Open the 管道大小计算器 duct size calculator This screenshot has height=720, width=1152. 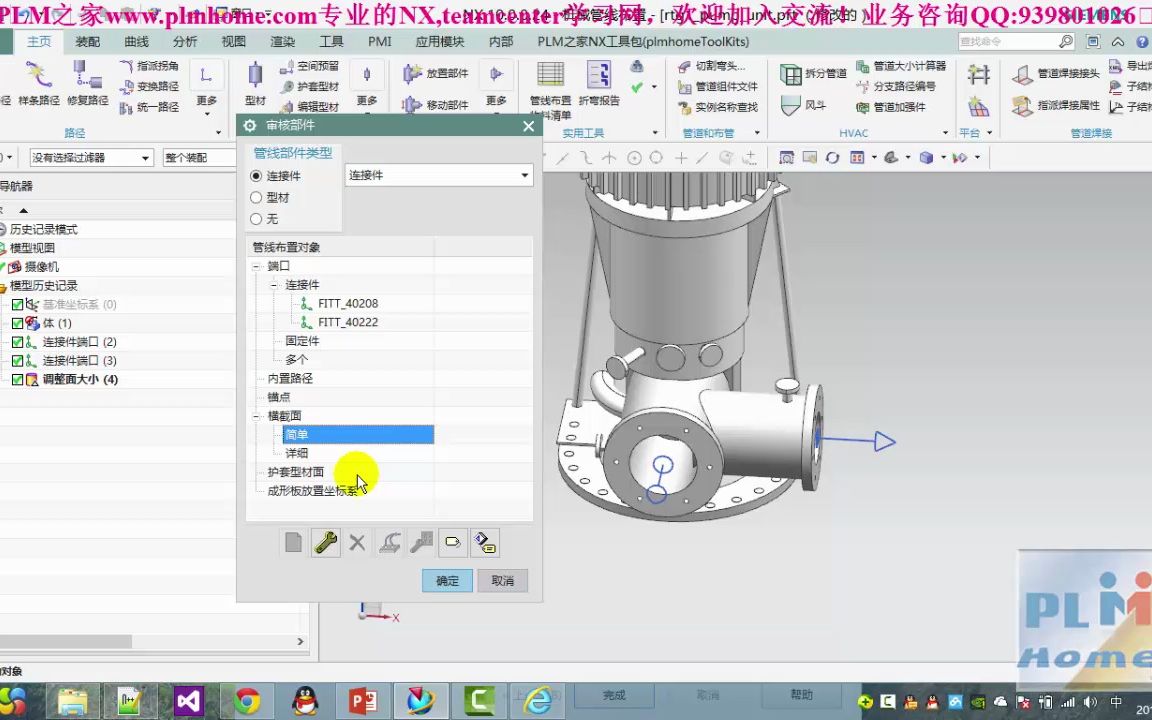click(x=901, y=66)
